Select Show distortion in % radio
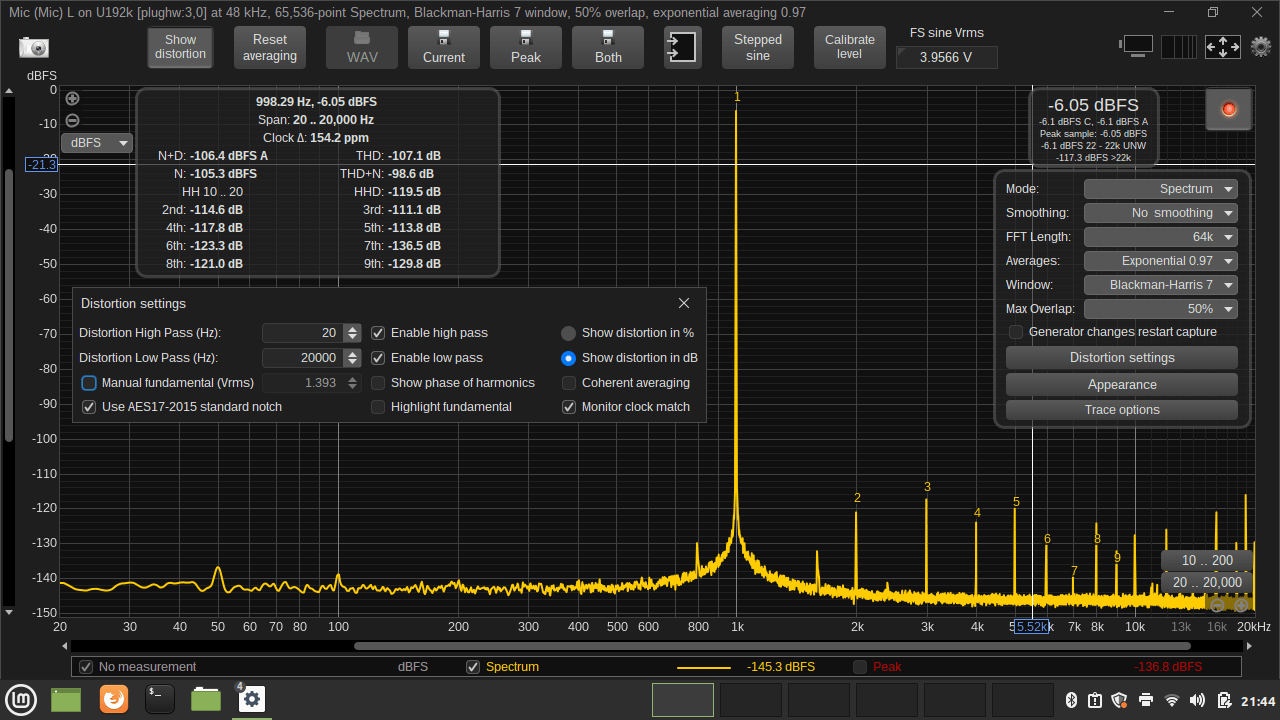 tap(568, 333)
